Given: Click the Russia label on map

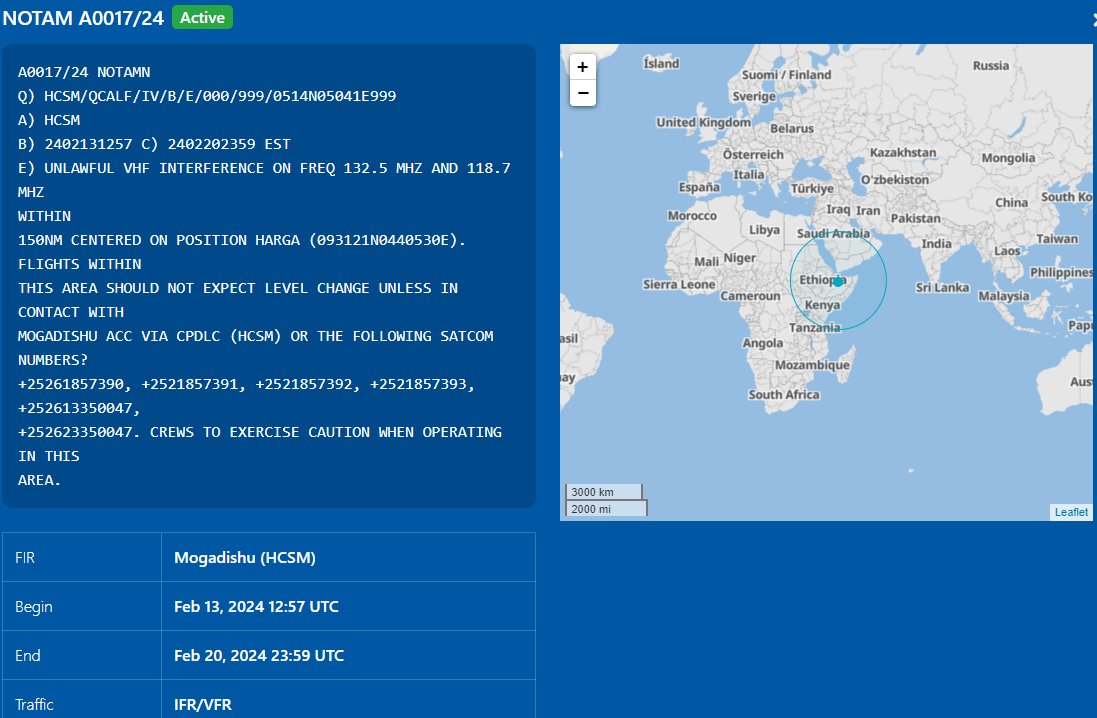Looking at the screenshot, I should (x=991, y=66).
